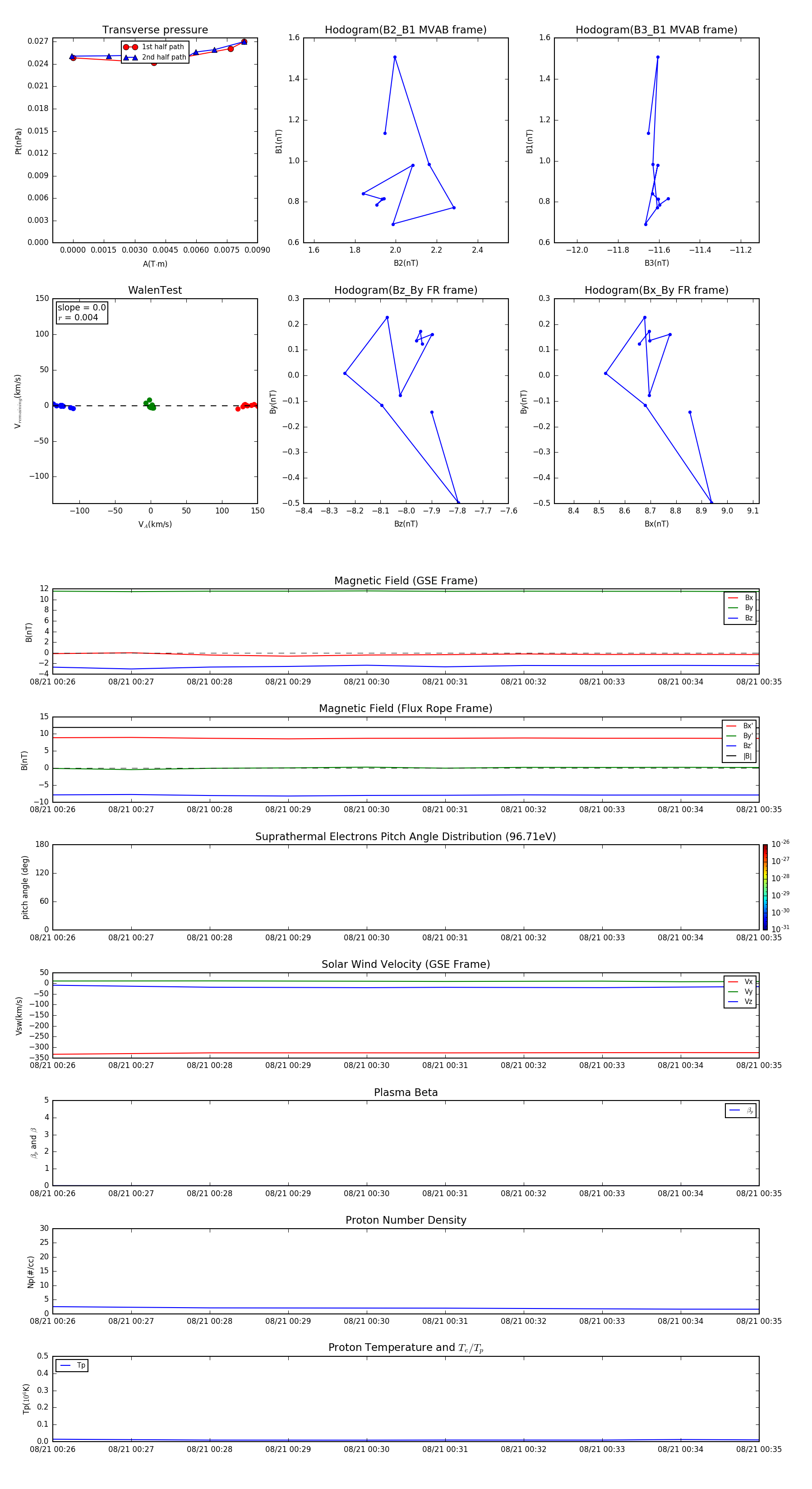Click the 'V_remaining(km/s)' y-axis label
The height and width of the screenshot is (1489, 812).
pos(18,401)
